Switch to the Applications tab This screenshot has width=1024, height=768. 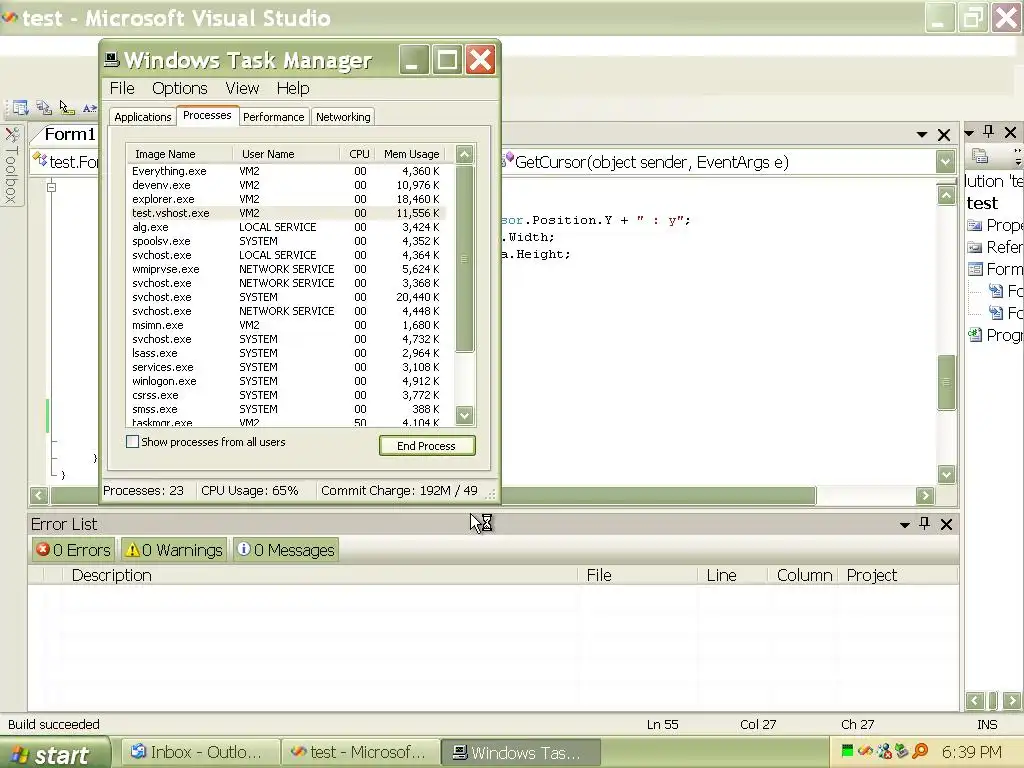pos(142,117)
